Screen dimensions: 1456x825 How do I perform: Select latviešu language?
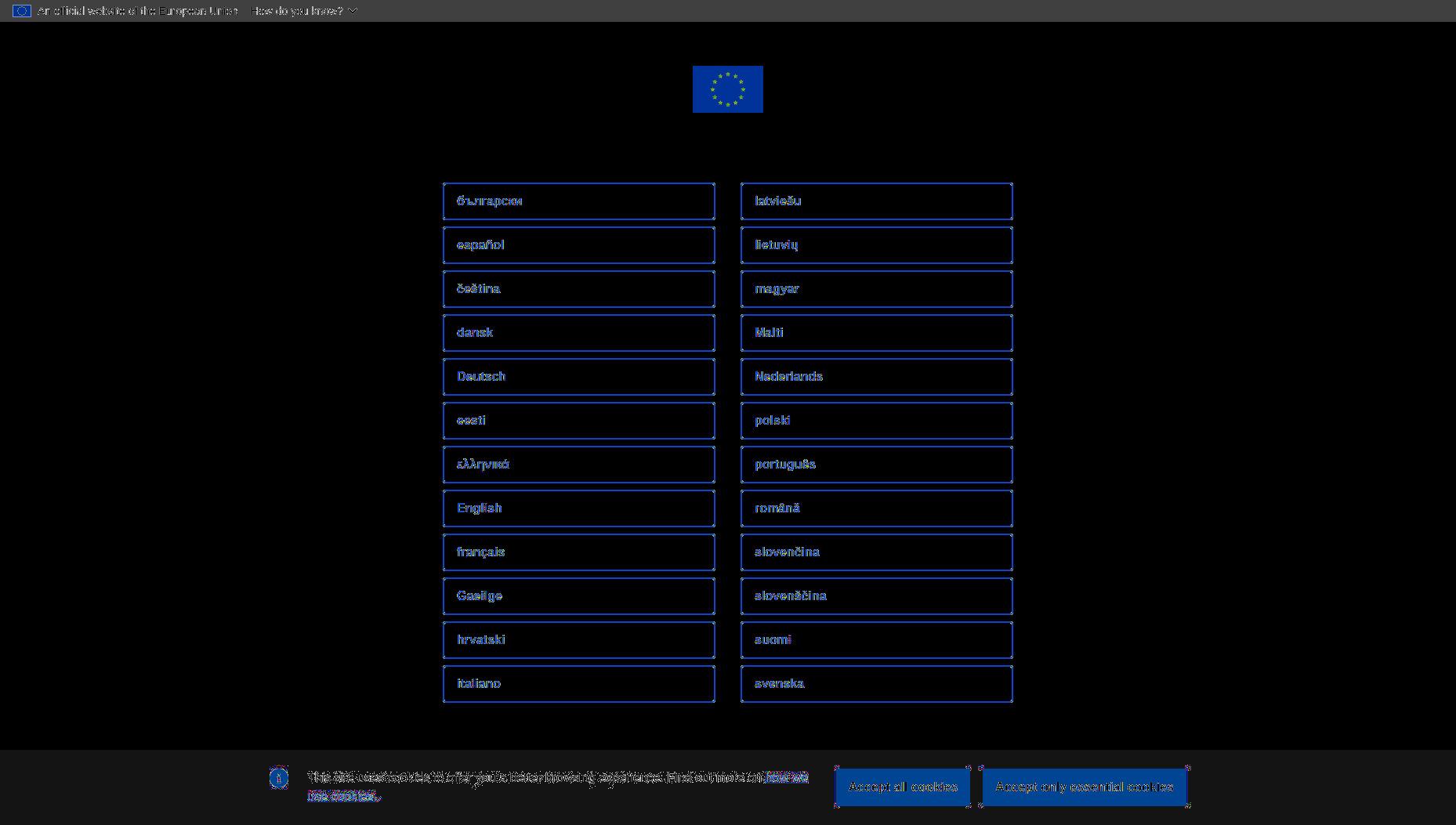pyautogui.click(x=877, y=201)
